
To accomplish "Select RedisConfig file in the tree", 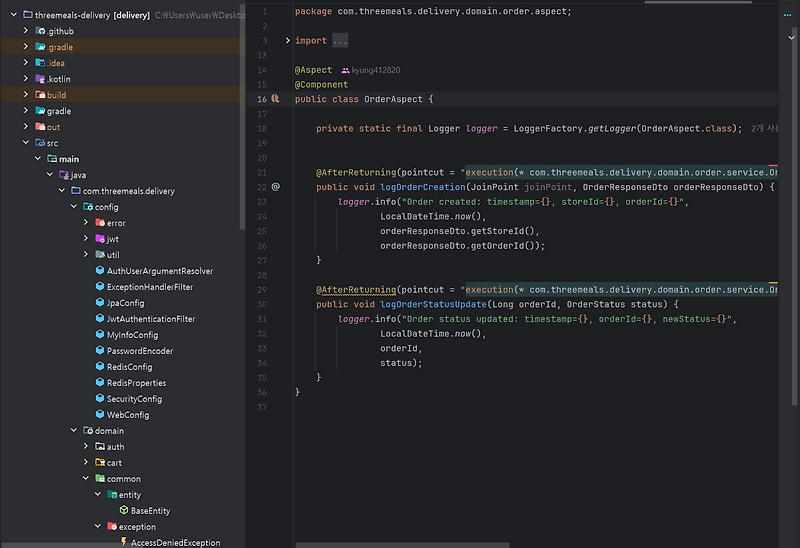I will [129, 367].
